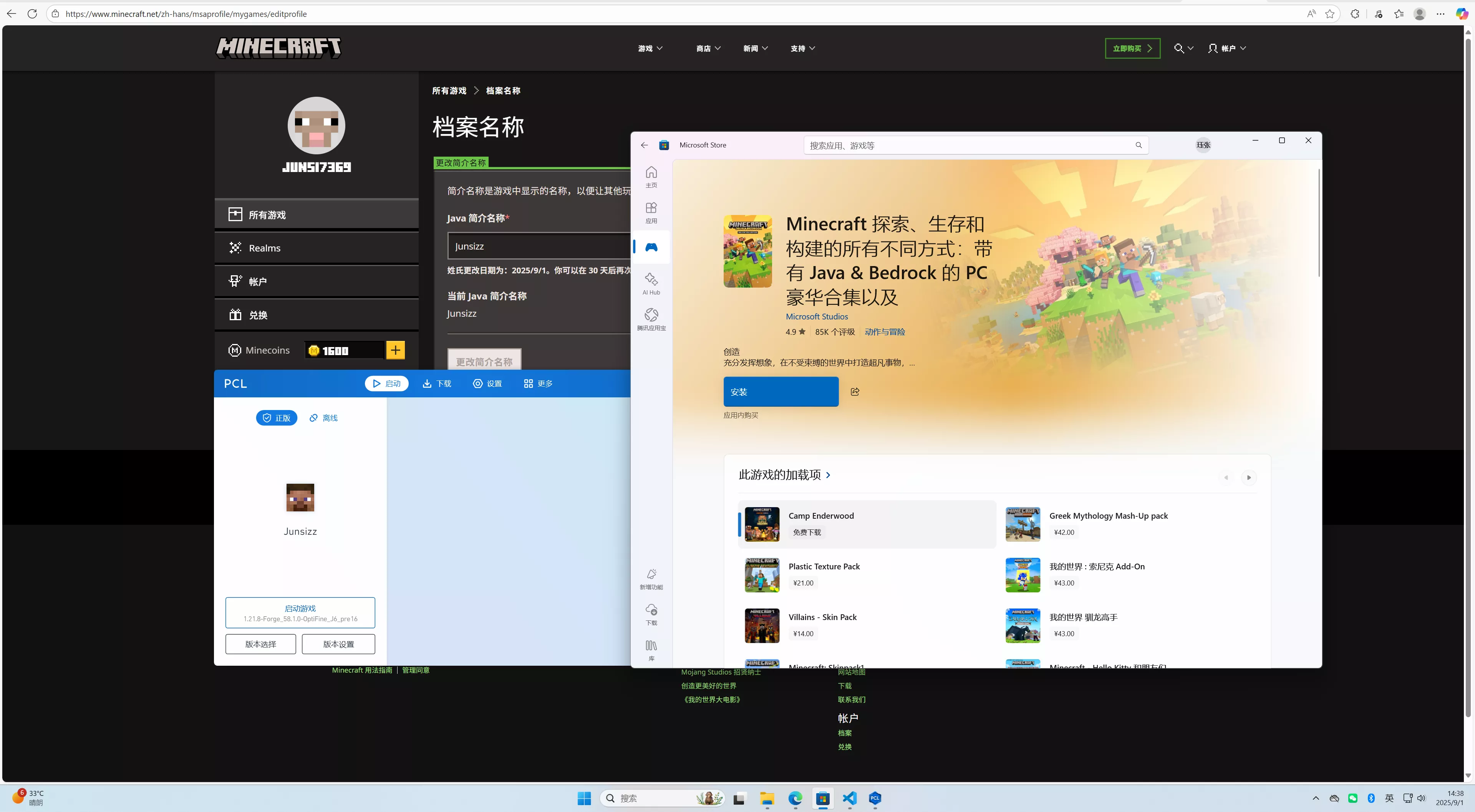Click Windows Start button
The image size is (1475, 812).
584,798
